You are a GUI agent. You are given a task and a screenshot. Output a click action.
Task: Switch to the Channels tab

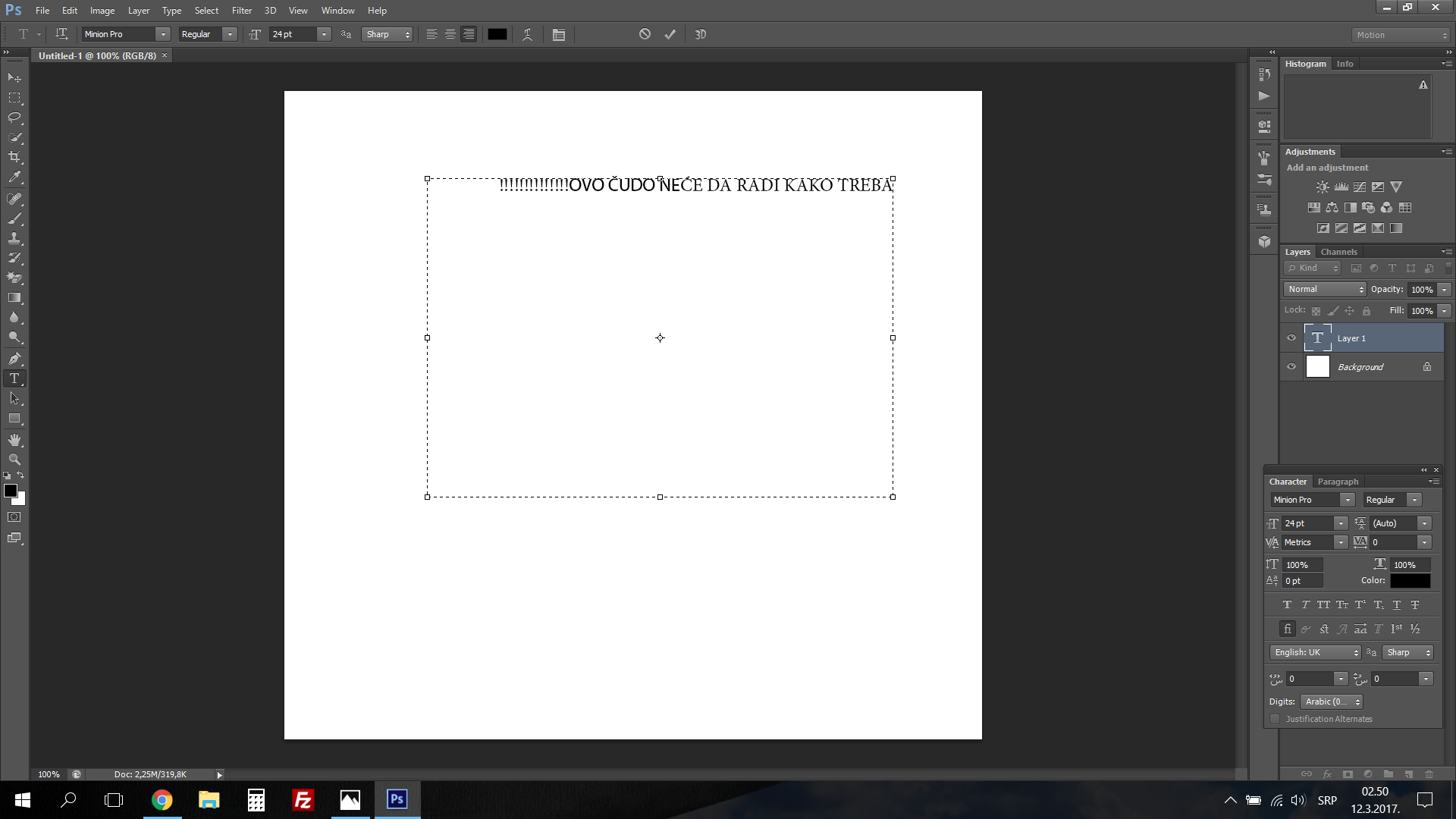pos(1338,252)
